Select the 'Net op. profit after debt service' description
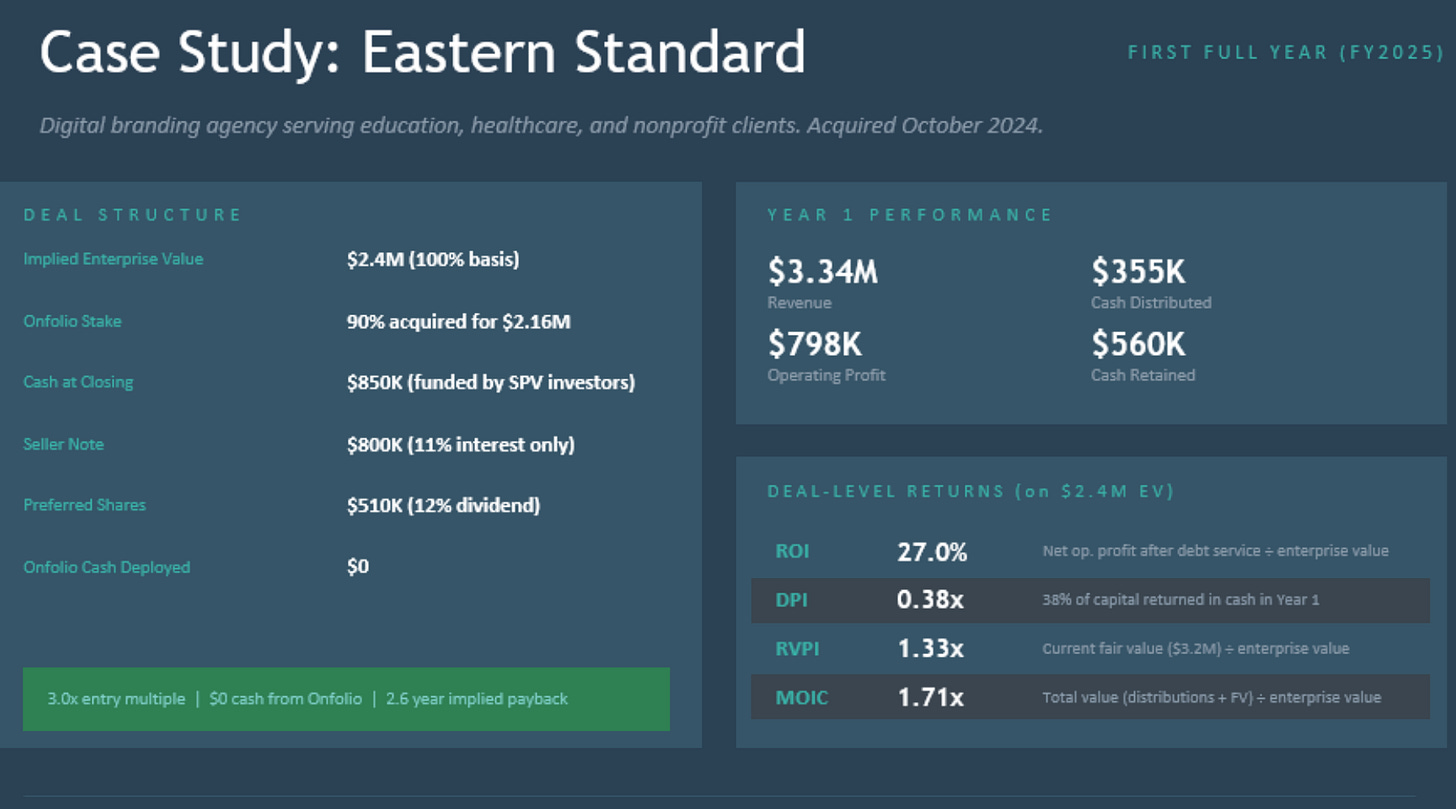1456x809 pixels. tap(1215, 551)
